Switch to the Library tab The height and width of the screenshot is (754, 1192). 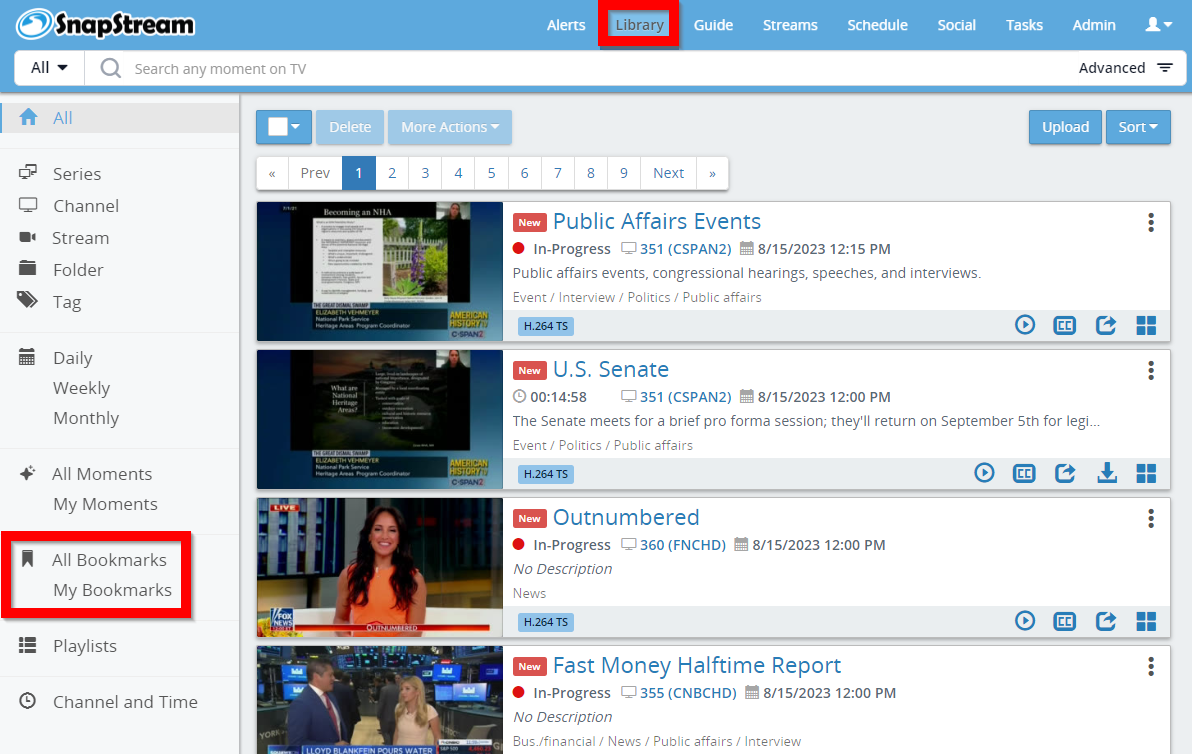point(639,25)
